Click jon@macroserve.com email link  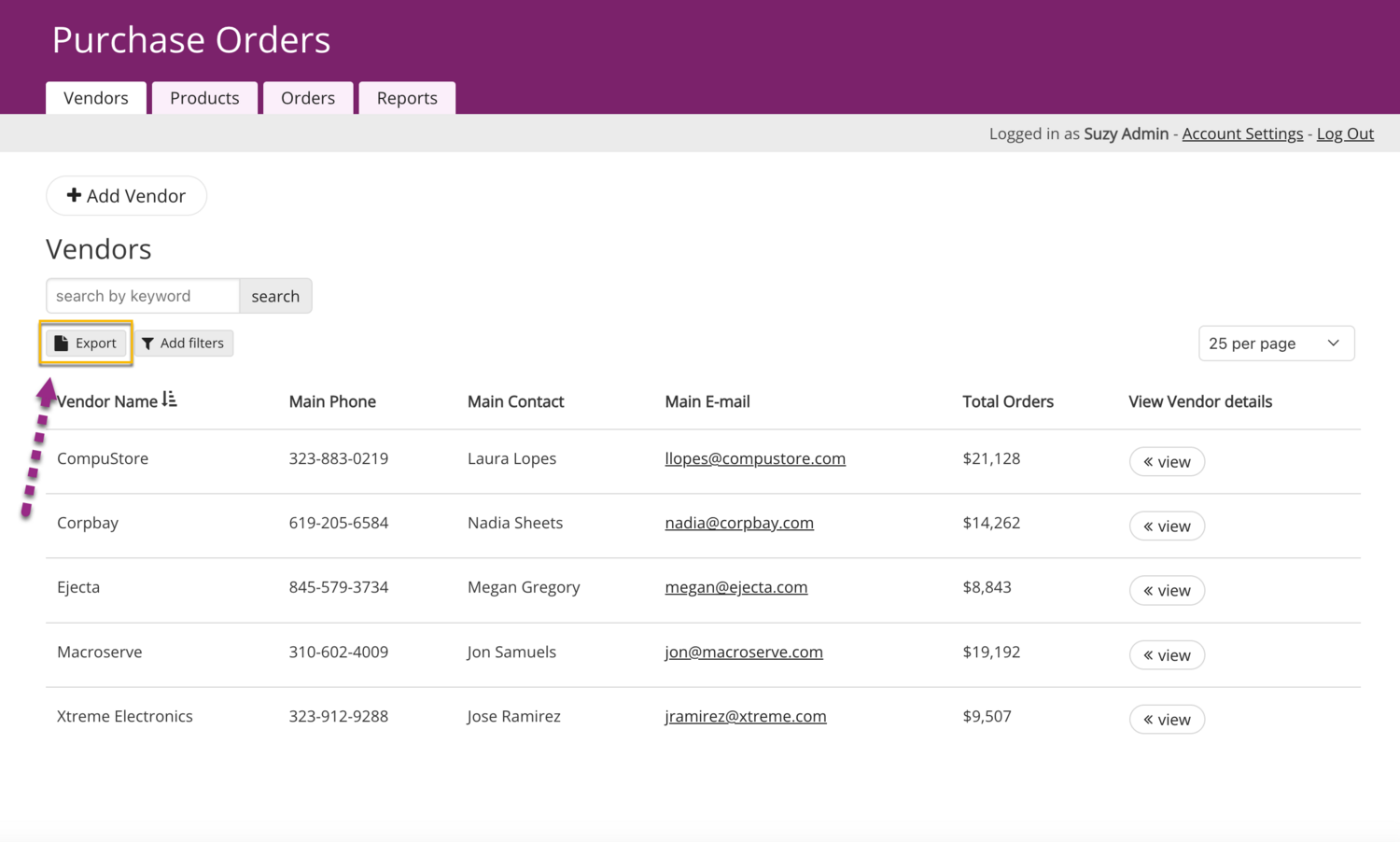pos(743,652)
